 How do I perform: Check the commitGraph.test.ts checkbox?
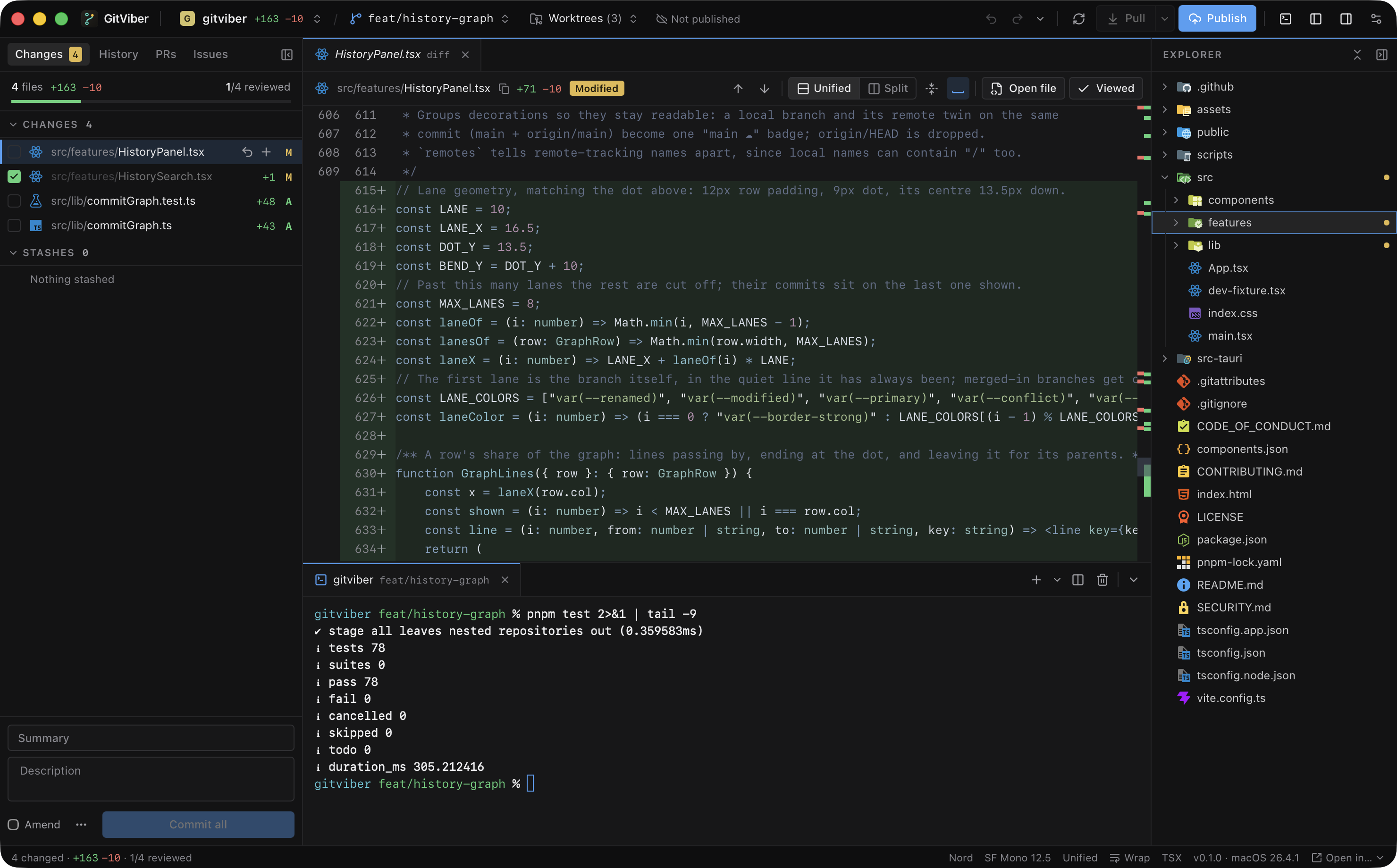(x=14, y=201)
